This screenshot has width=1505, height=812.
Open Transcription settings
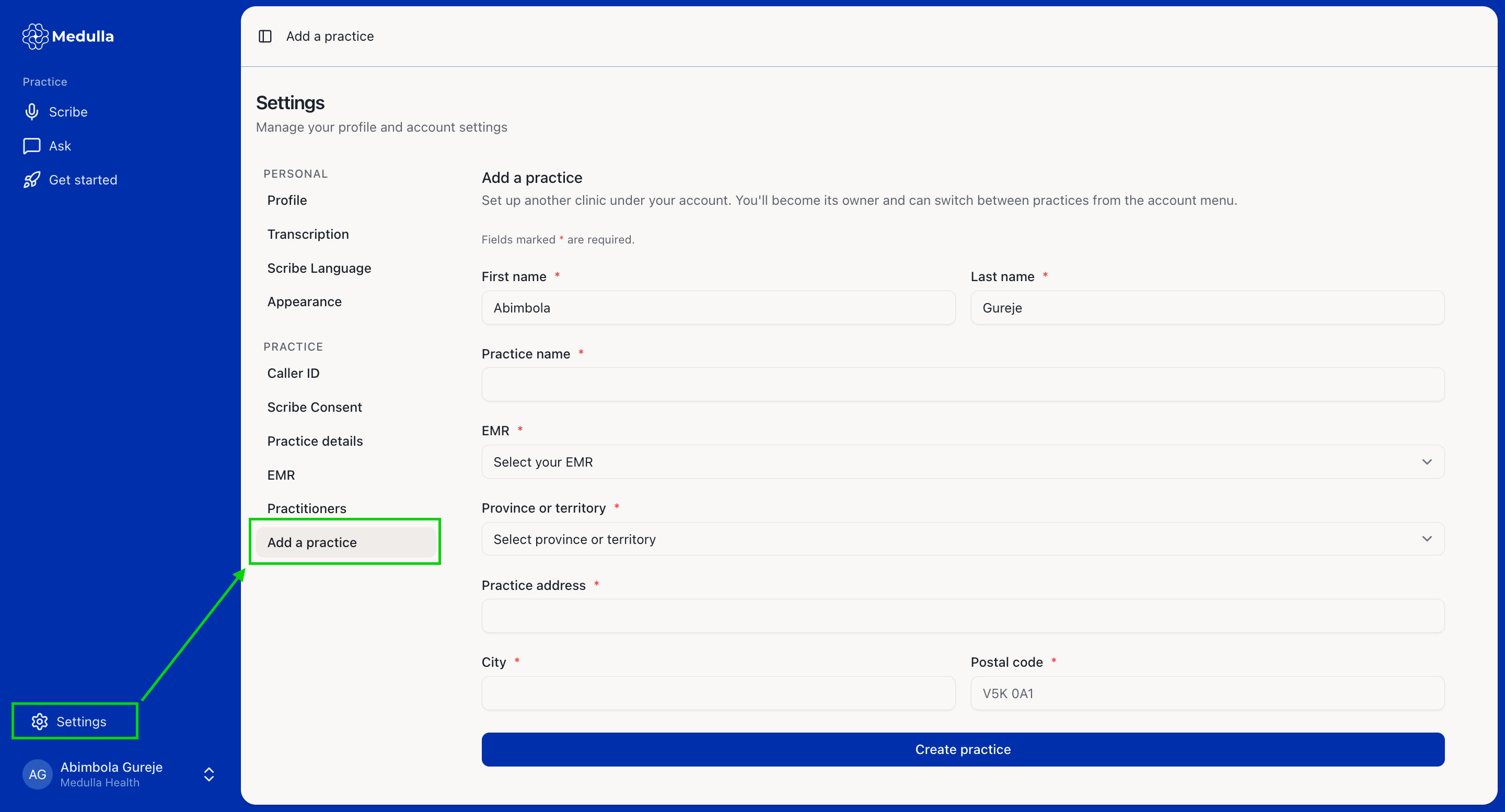tap(308, 234)
